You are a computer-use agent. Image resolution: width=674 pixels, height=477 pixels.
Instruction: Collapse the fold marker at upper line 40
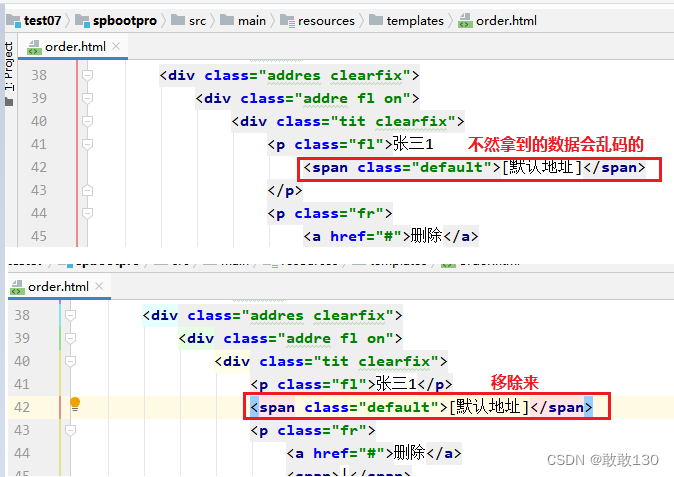[x=87, y=122]
